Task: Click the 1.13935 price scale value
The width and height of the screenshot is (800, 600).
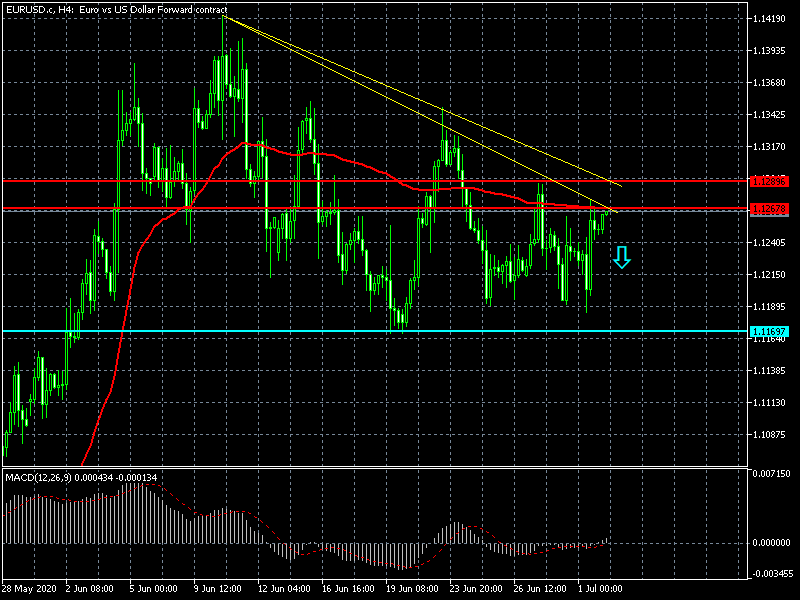Action: [769, 51]
